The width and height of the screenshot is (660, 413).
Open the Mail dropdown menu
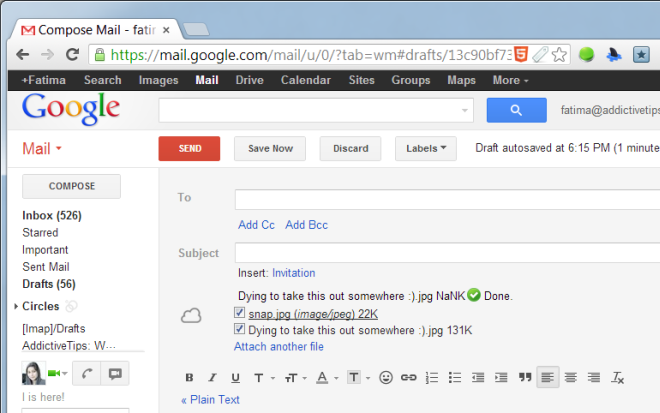(x=42, y=149)
